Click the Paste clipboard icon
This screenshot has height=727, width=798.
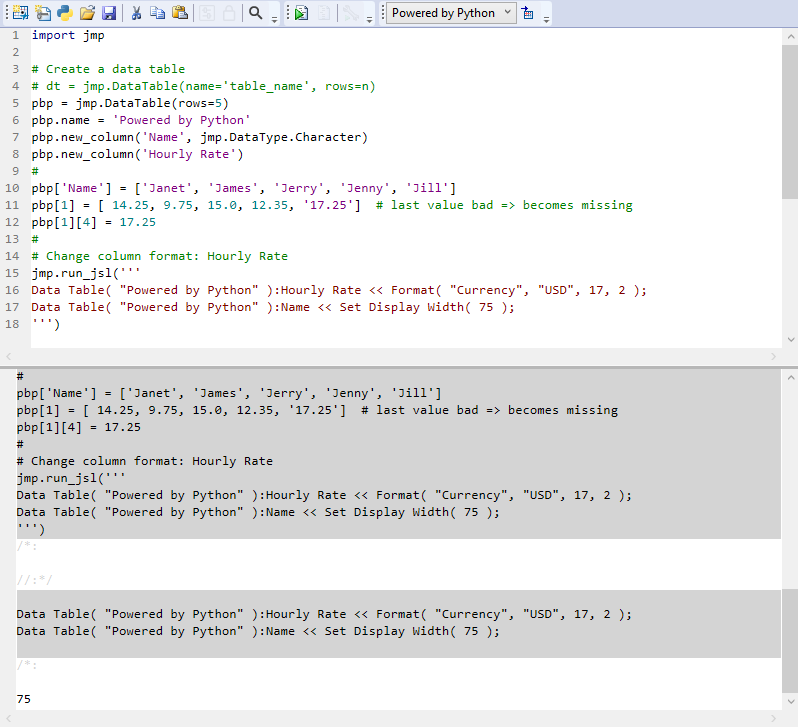point(179,13)
